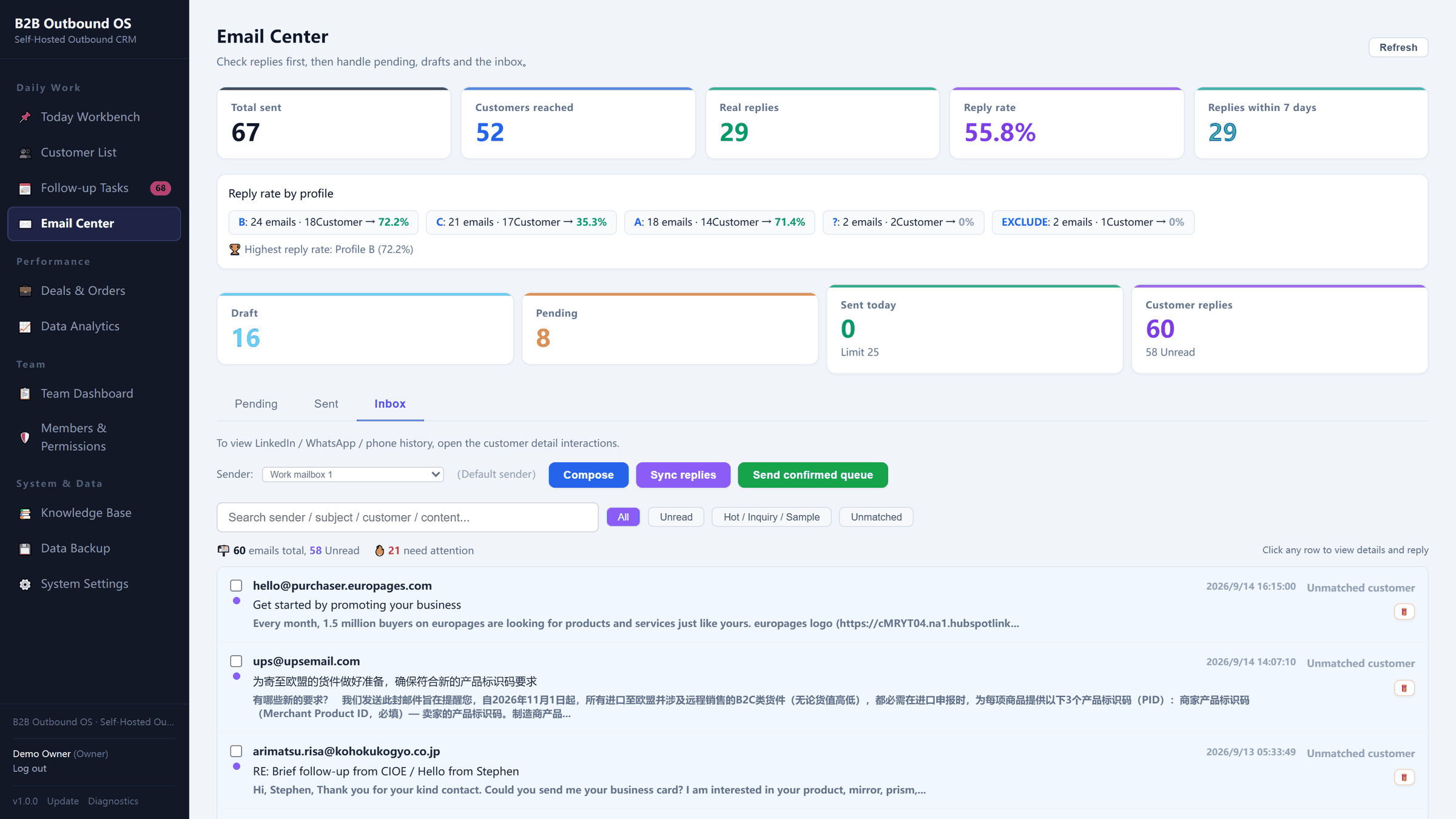
Task: Tick the ups@upsemail.com row checkbox
Action: coord(236,661)
